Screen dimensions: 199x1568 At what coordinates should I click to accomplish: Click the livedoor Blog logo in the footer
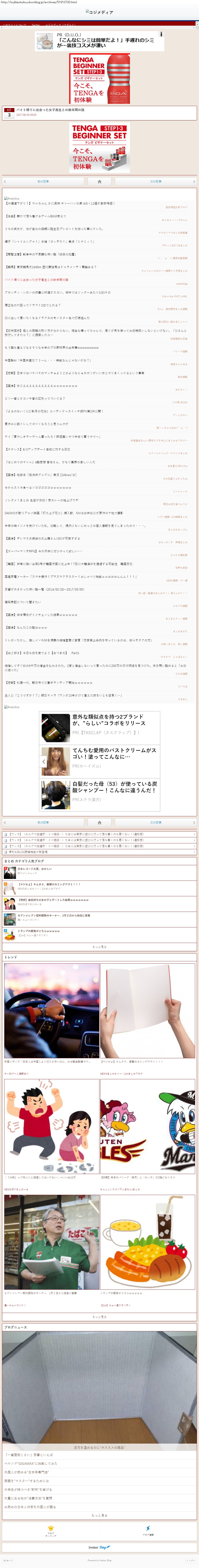[100, 1547]
